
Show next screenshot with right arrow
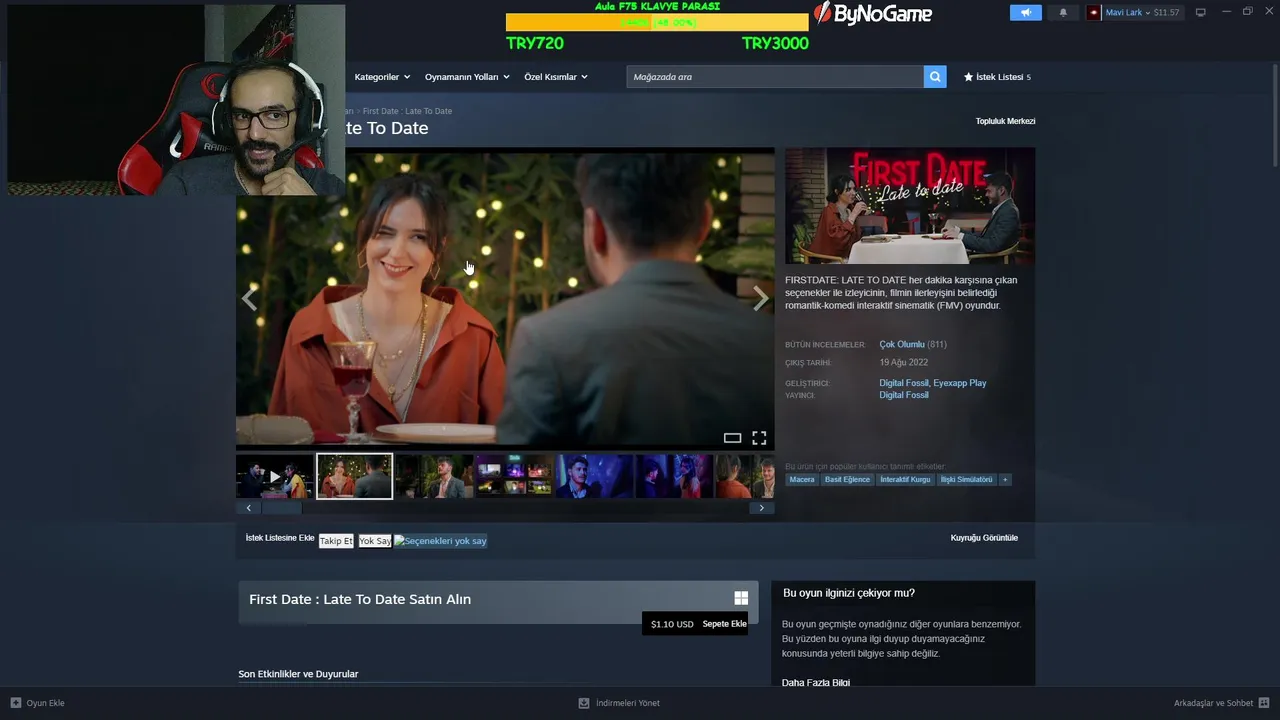pos(761,298)
